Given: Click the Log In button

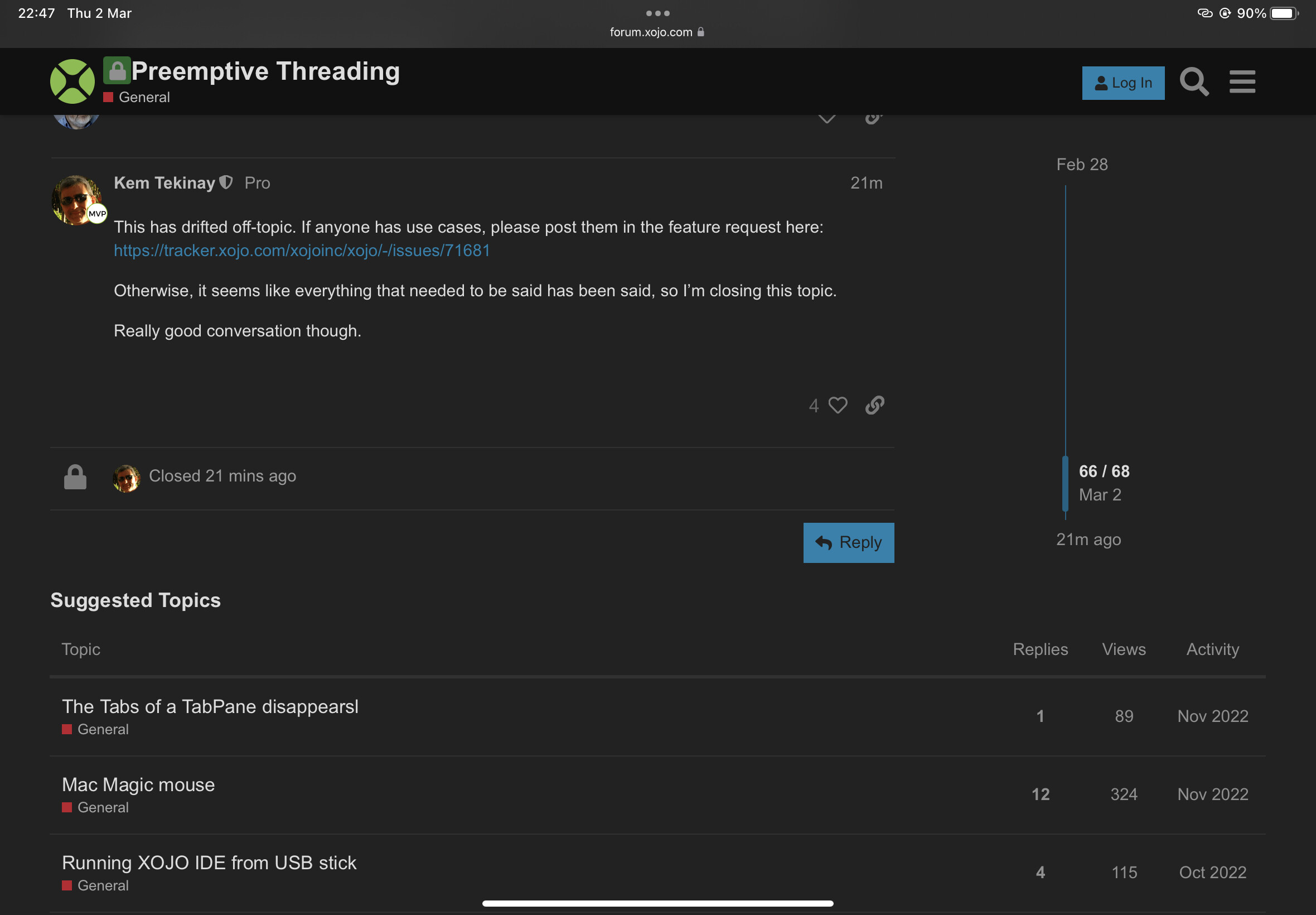Looking at the screenshot, I should tap(1123, 83).
